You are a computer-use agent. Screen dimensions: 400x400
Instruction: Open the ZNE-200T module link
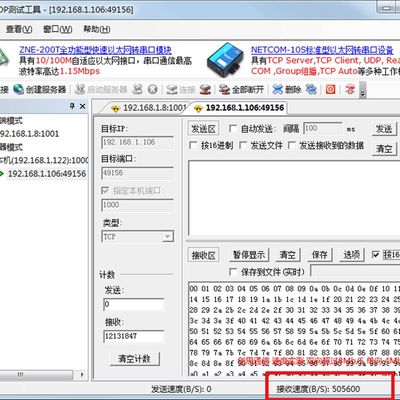[95, 50]
